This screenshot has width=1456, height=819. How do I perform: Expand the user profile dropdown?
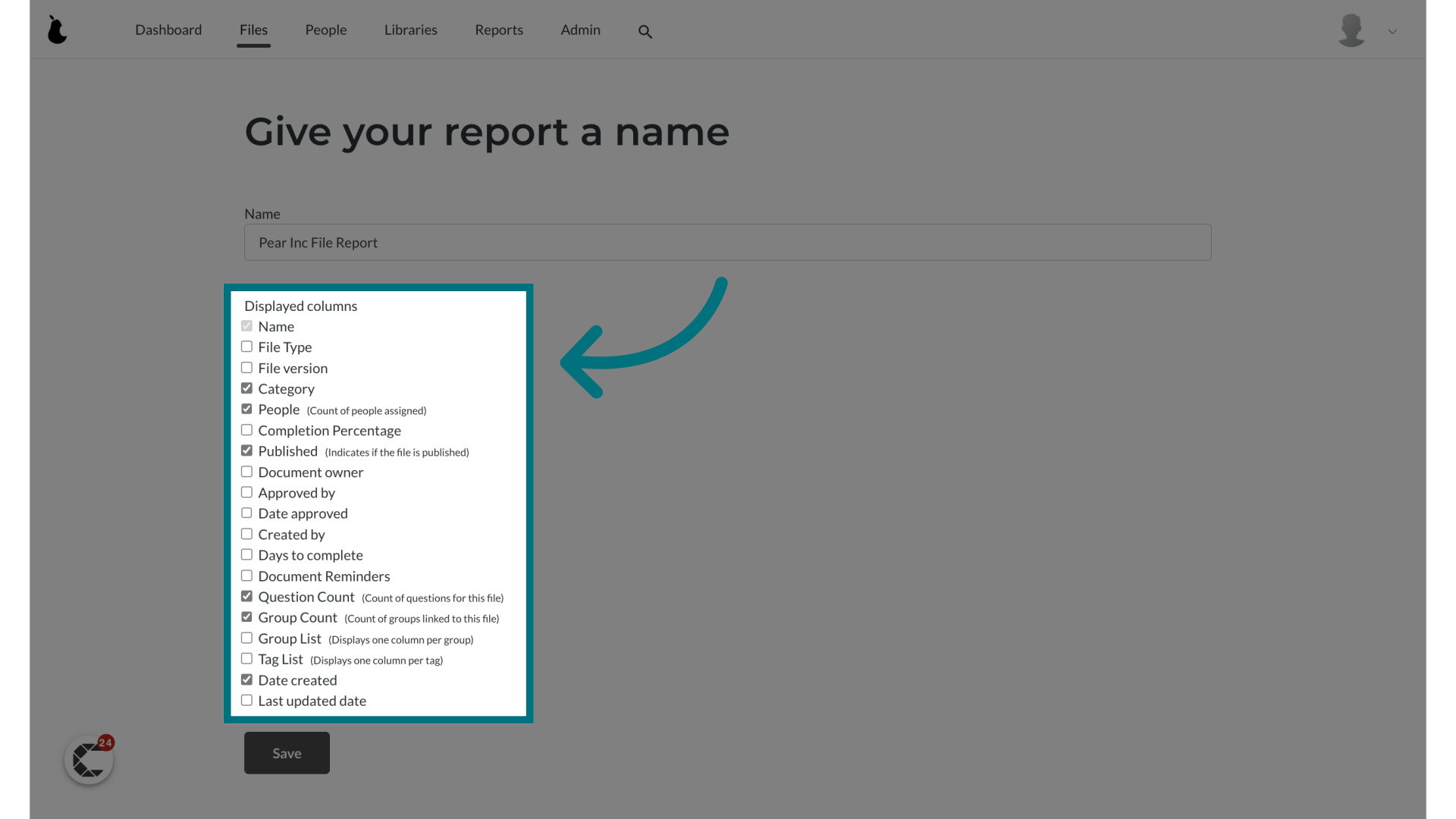click(x=1392, y=32)
